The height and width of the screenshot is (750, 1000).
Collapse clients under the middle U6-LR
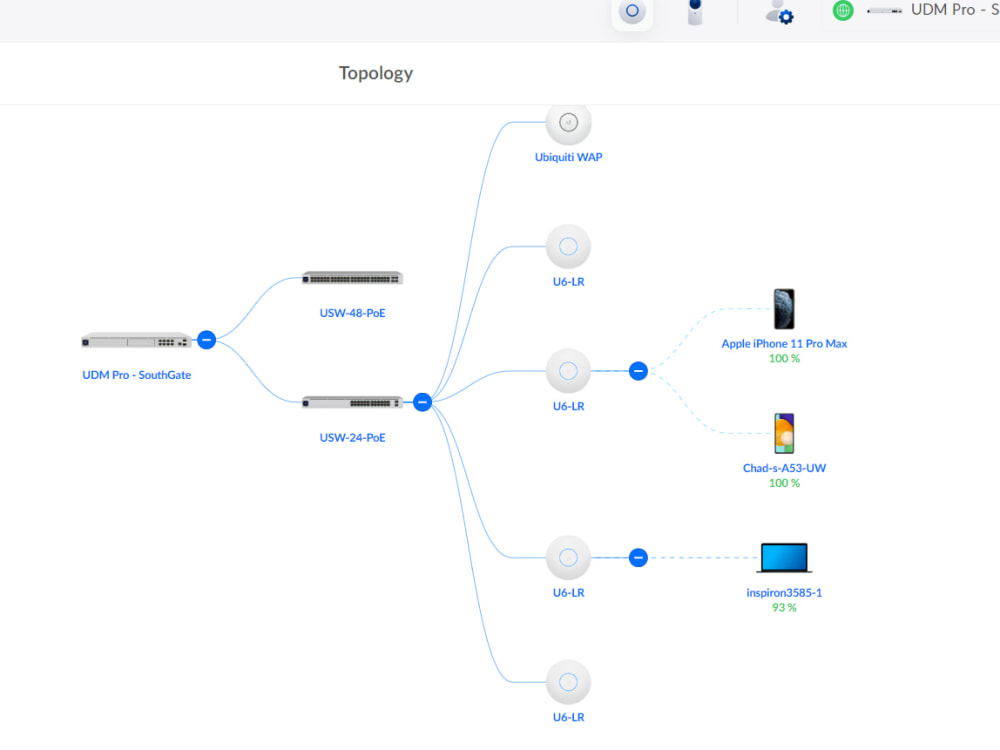(x=637, y=370)
